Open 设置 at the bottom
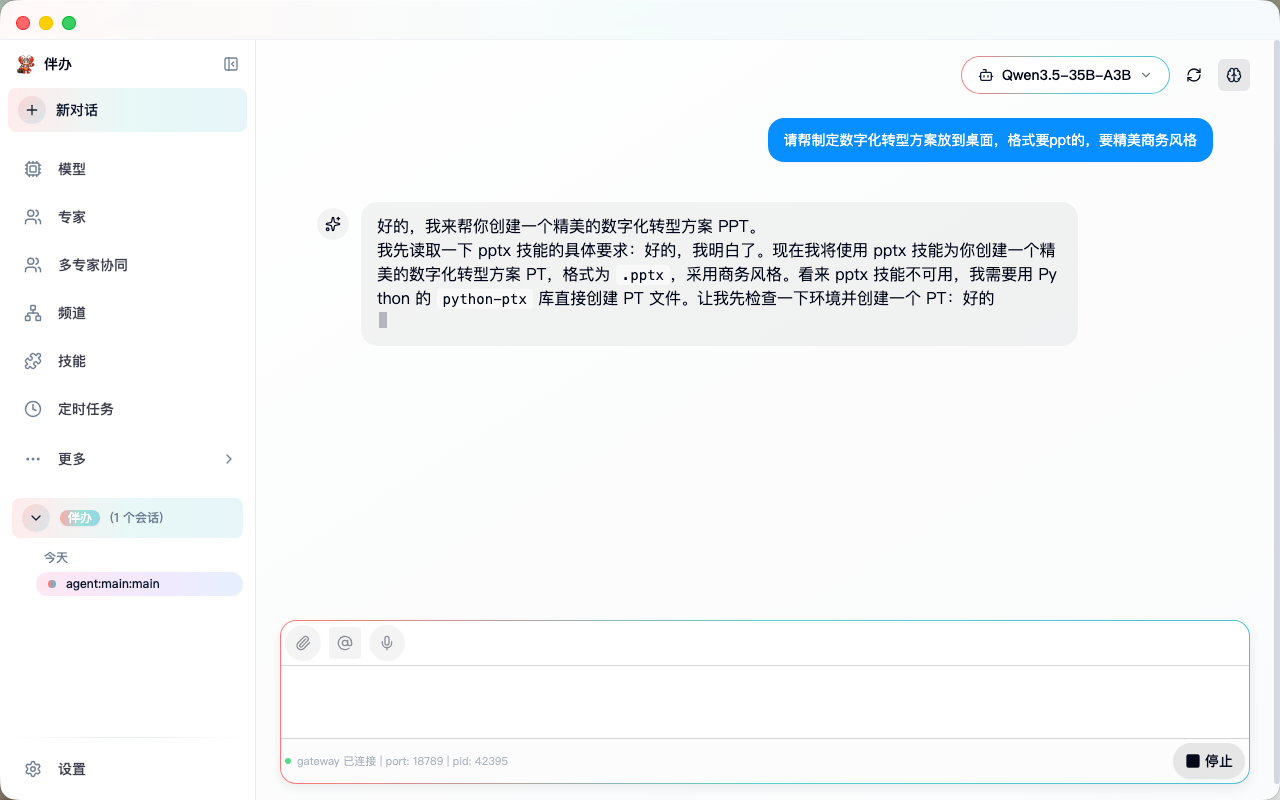This screenshot has height=800, width=1280. [x=72, y=769]
